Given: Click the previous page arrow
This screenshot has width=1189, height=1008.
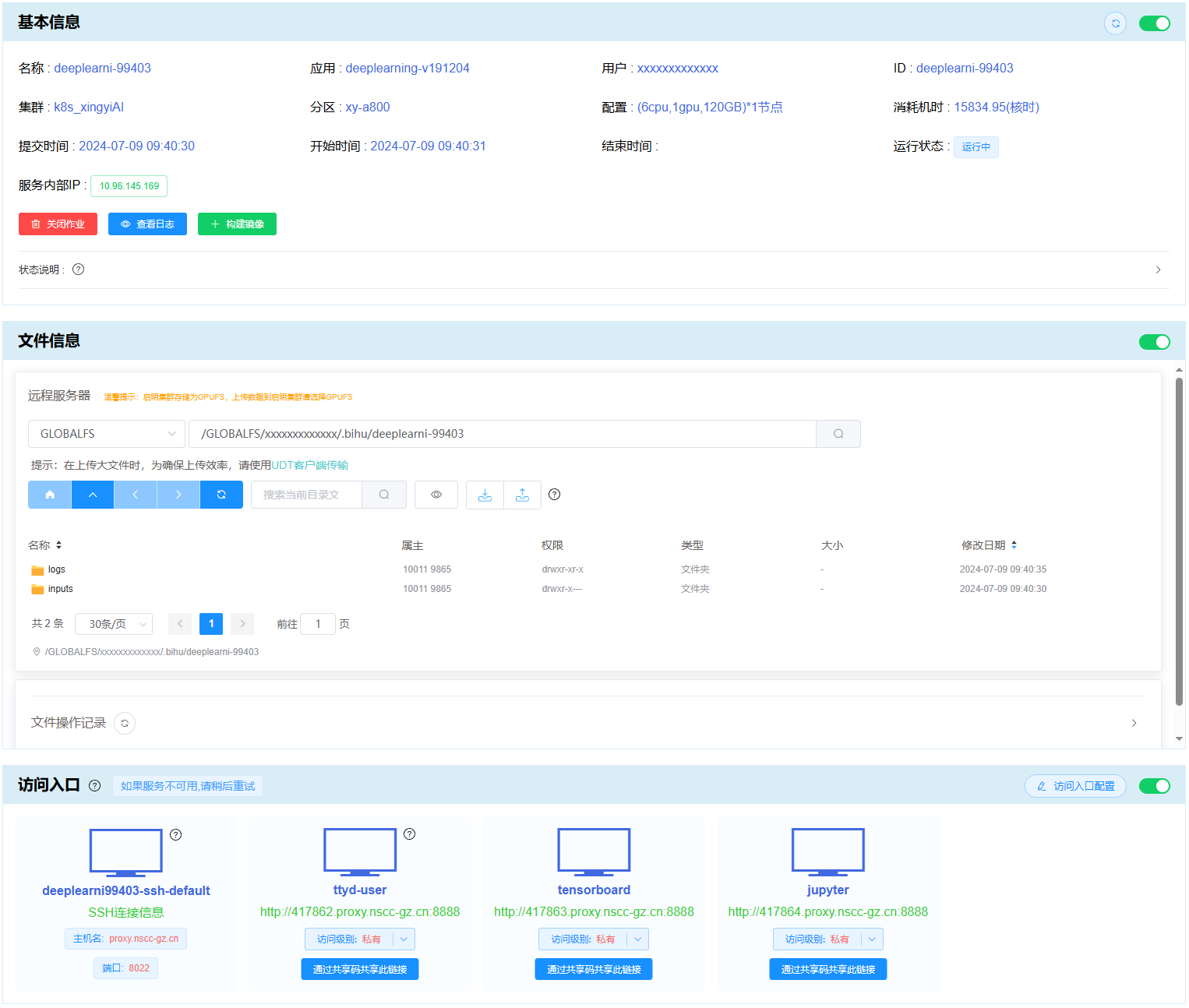Looking at the screenshot, I should point(180,624).
